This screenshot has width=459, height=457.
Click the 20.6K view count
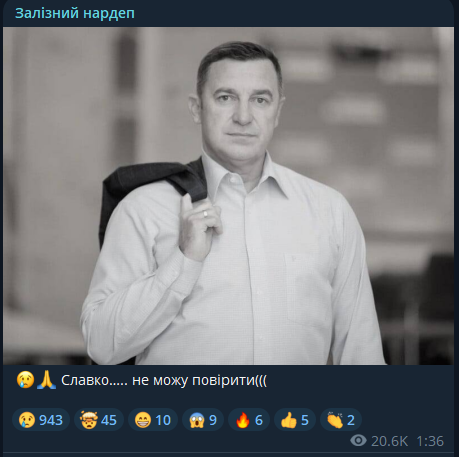(x=389, y=441)
